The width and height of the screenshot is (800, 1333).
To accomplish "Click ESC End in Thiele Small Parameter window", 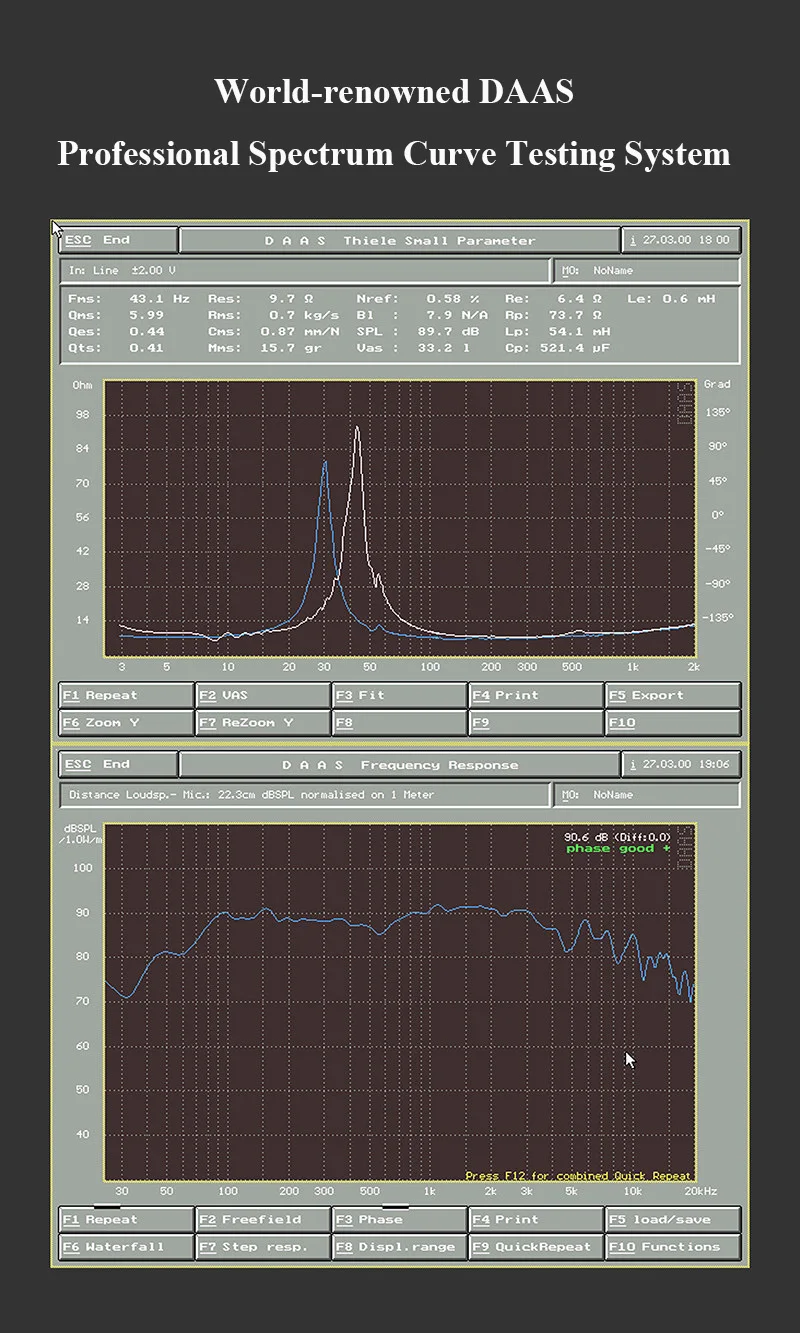I will (x=118, y=240).
